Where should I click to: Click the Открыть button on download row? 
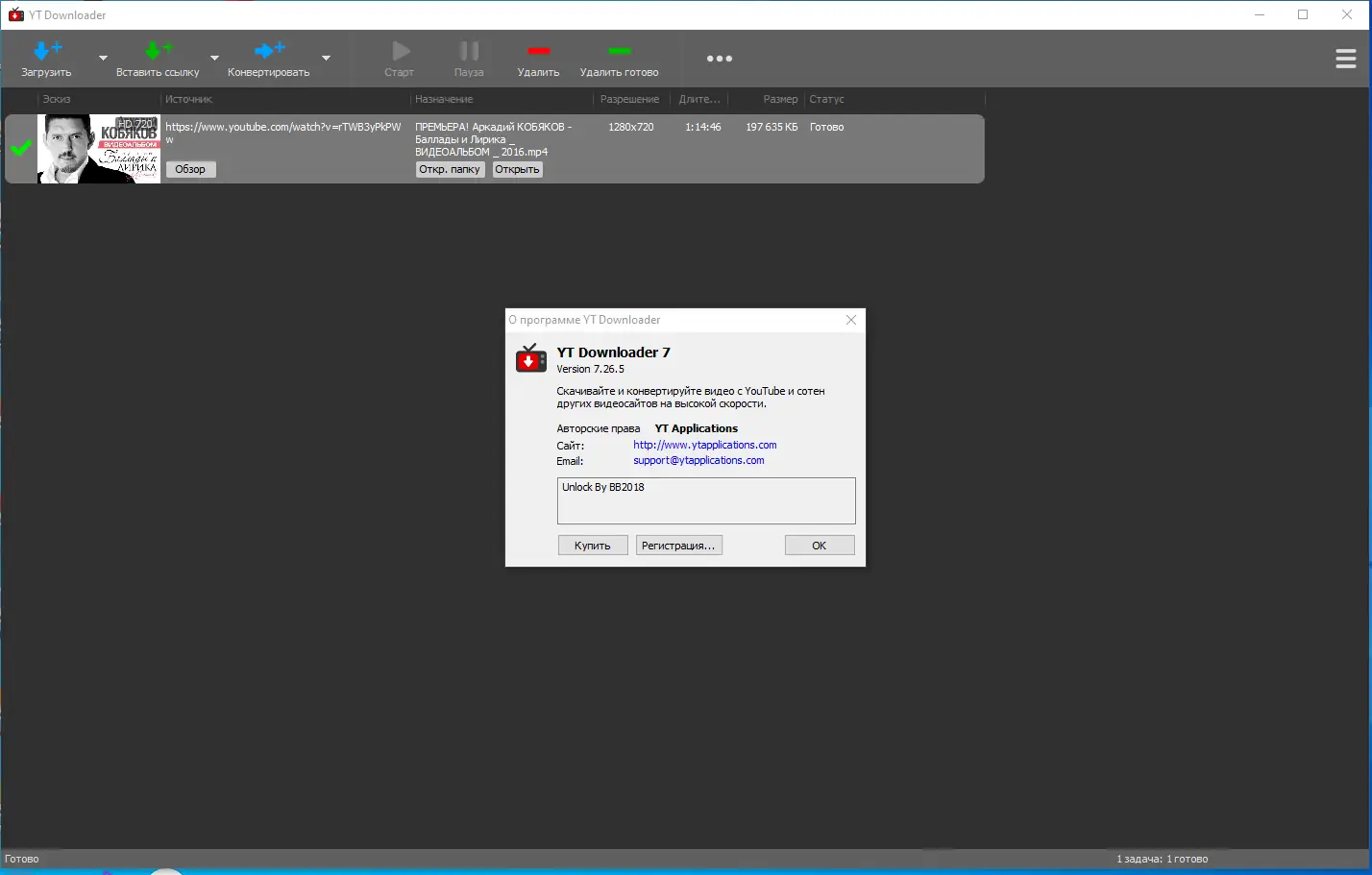517,168
